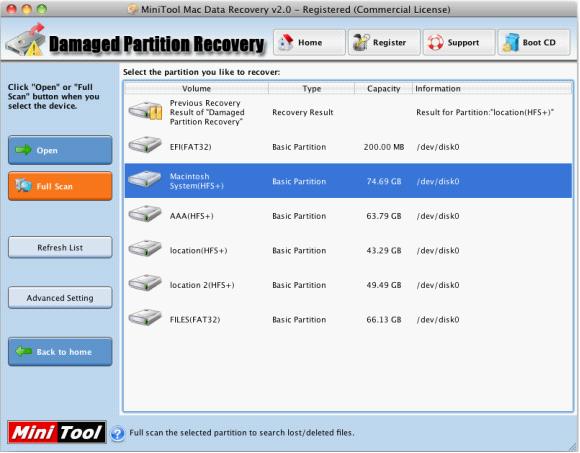Image resolution: width=580 pixels, height=453 pixels.
Task: Click the Recovery Result type cell
Action: pyautogui.click(x=303, y=112)
